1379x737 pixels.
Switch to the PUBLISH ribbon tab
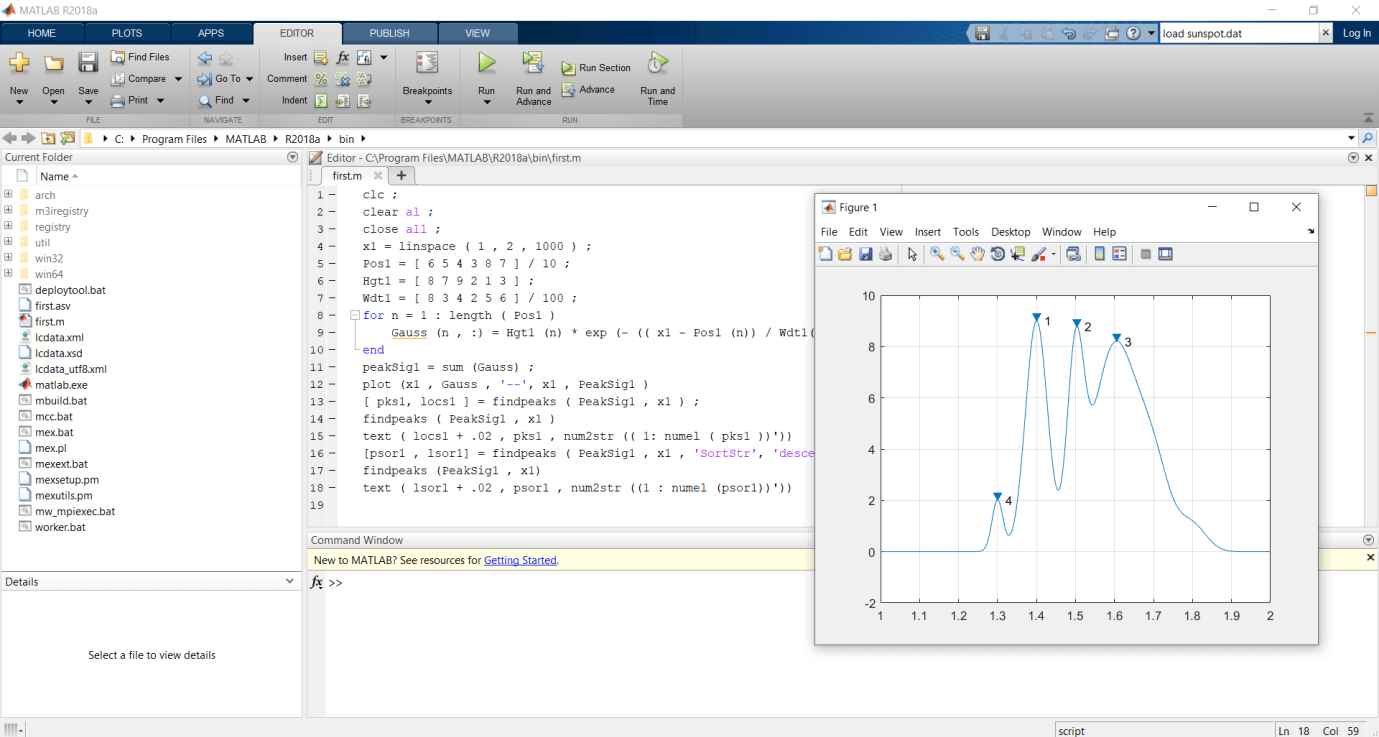389,32
